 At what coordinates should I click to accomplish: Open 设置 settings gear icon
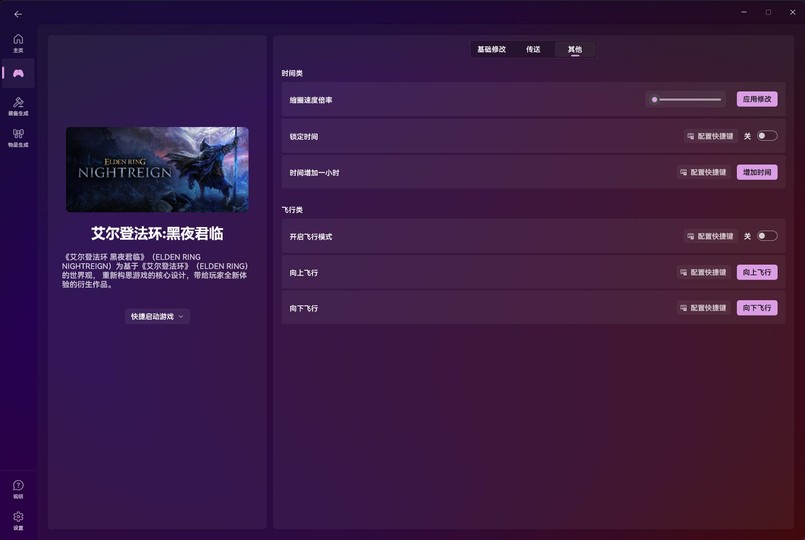point(18,520)
